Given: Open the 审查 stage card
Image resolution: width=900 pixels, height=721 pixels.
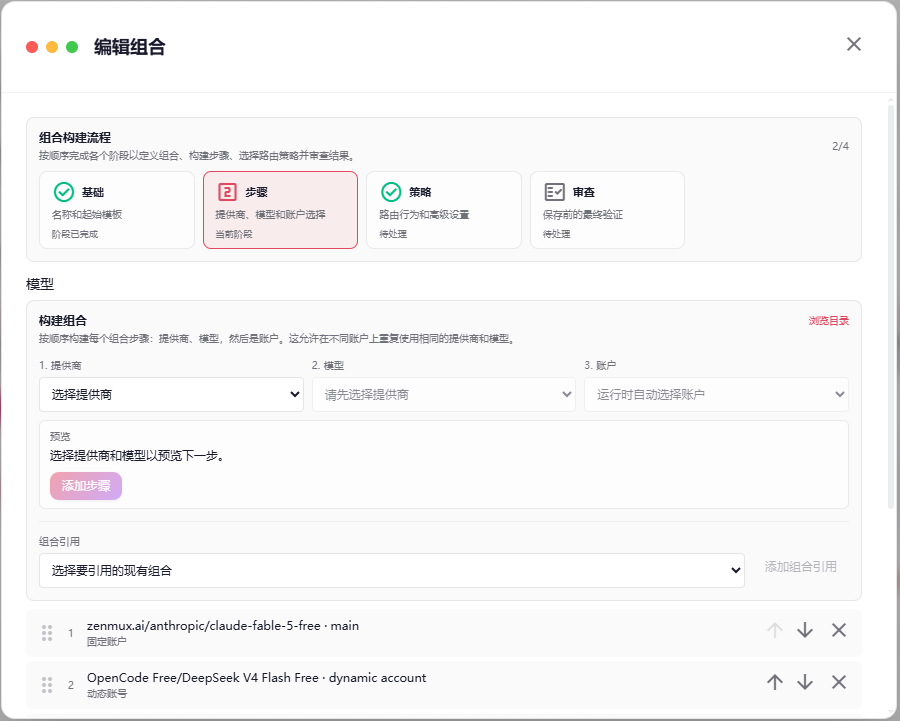Looking at the screenshot, I should (607, 210).
